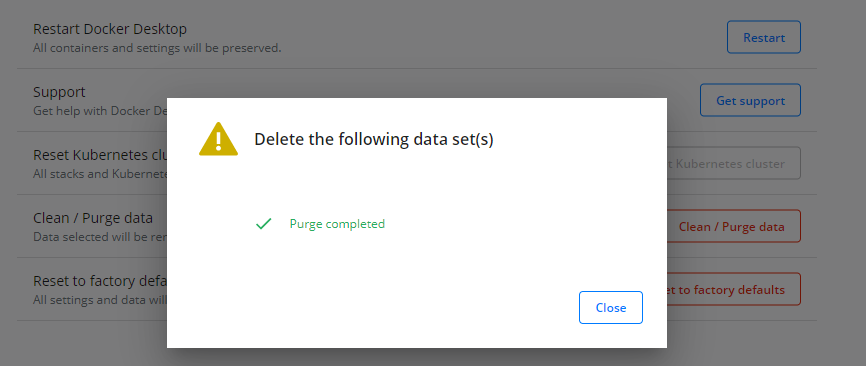The image size is (866, 366).
Task: Click the red Clean / Purge data button
Action: click(733, 226)
